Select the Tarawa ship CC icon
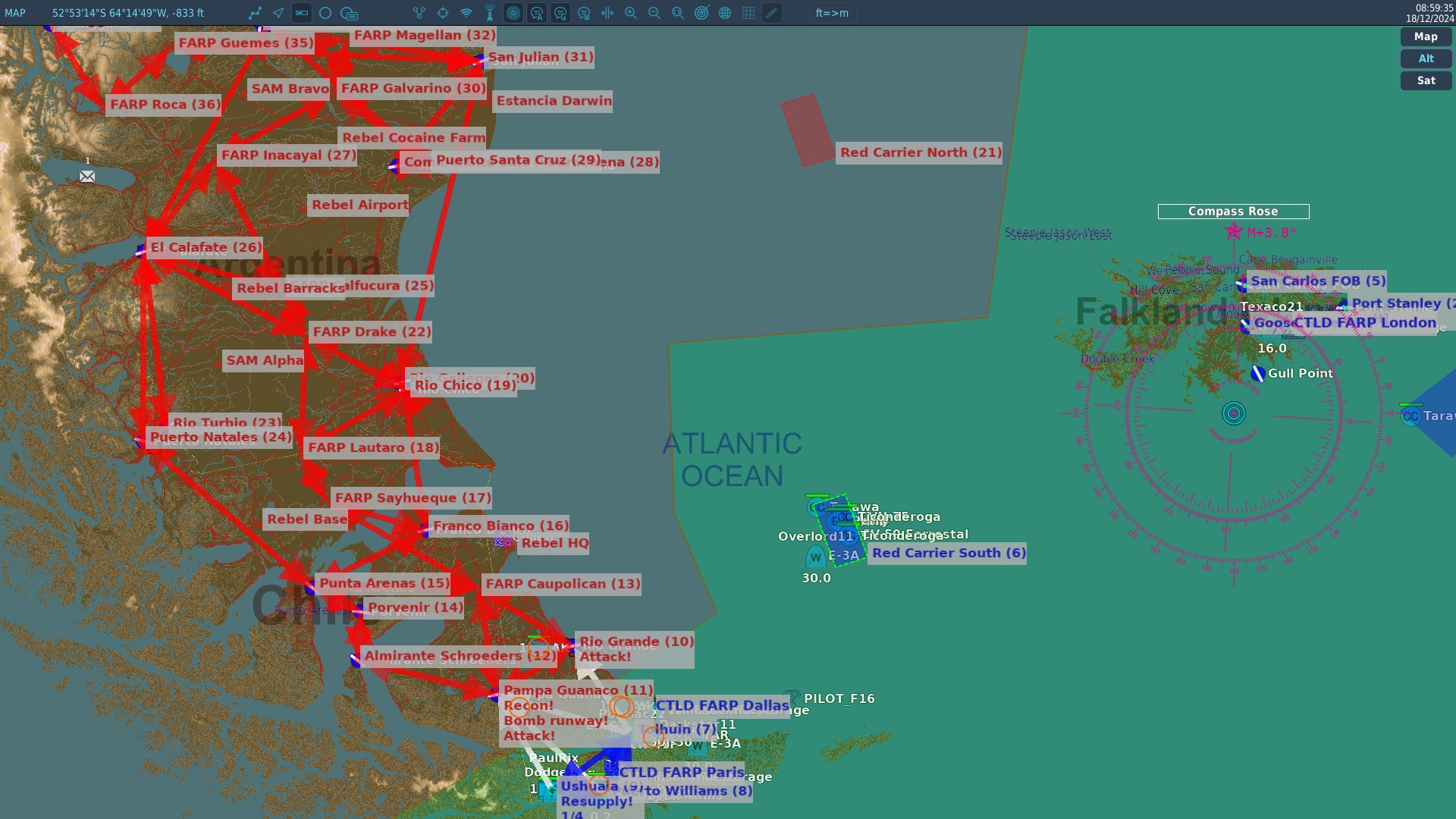Screen dimensions: 1456x819 [1410, 416]
